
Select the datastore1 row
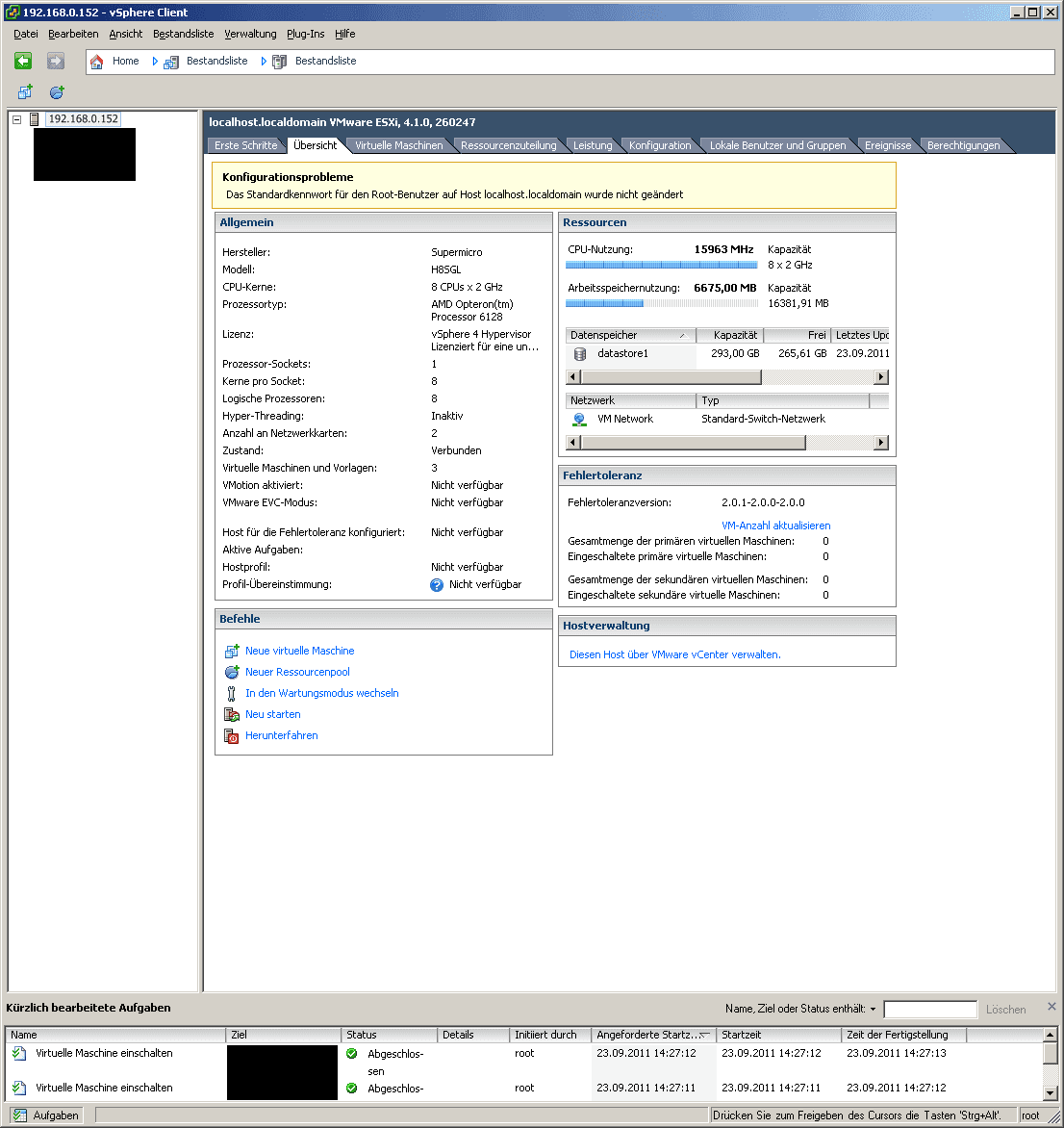(727, 354)
